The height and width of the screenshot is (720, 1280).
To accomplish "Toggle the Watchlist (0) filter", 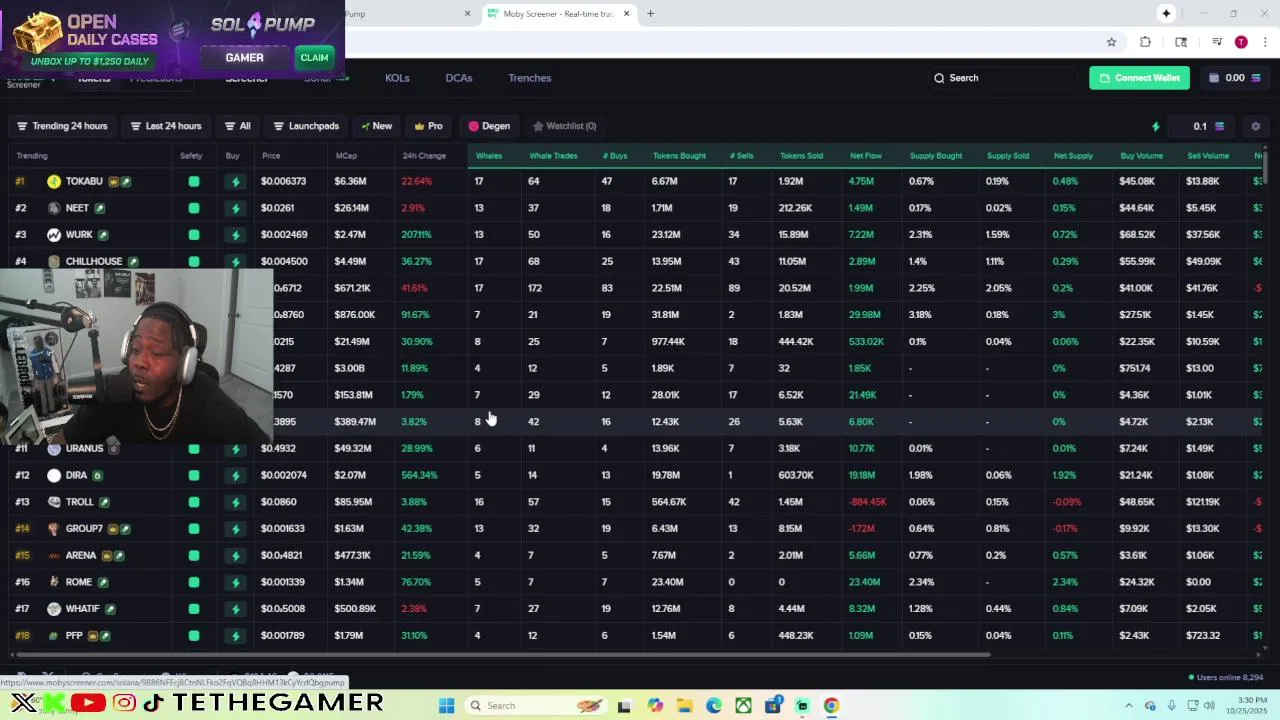I will tap(564, 126).
